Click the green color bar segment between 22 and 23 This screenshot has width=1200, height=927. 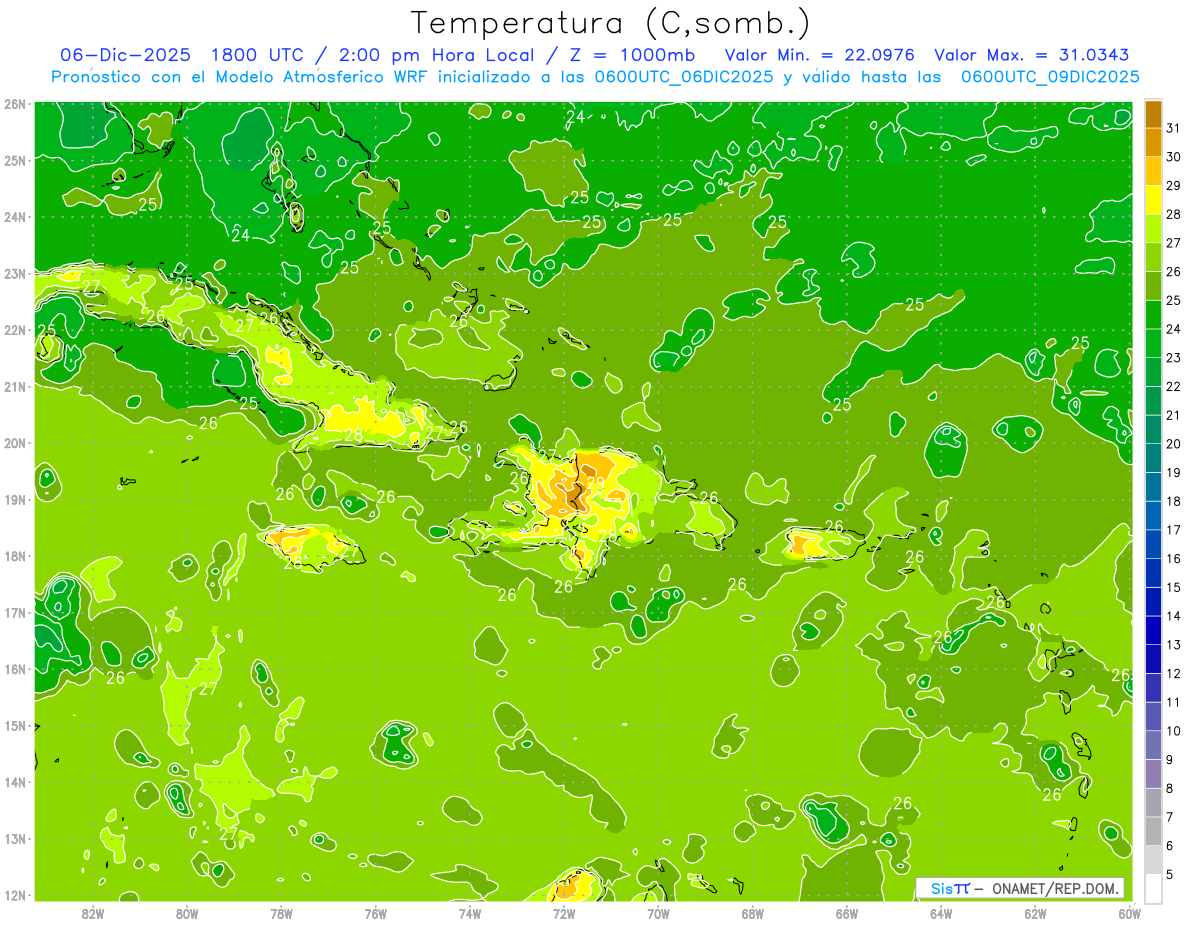click(x=1153, y=372)
